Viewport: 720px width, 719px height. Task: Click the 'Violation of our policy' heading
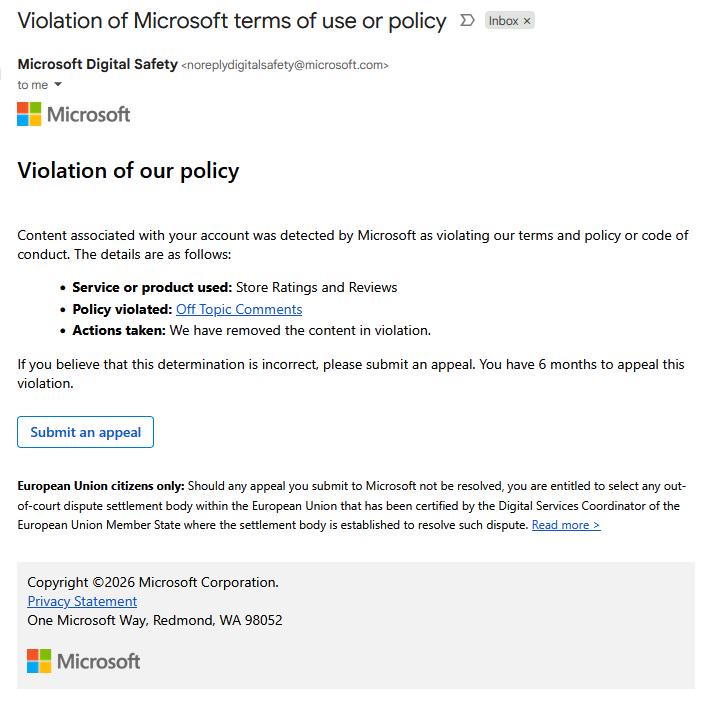tap(128, 170)
